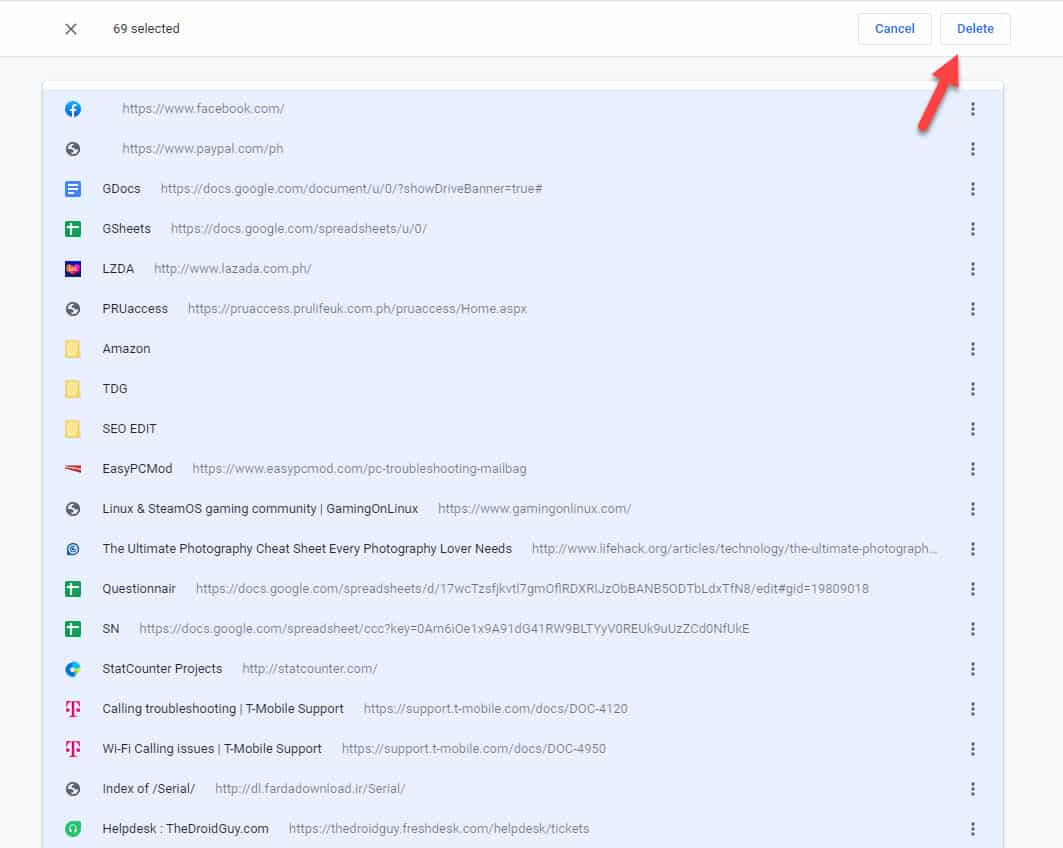
Task: Click the TDG folder icon
Action: pyautogui.click(x=73, y=389)
